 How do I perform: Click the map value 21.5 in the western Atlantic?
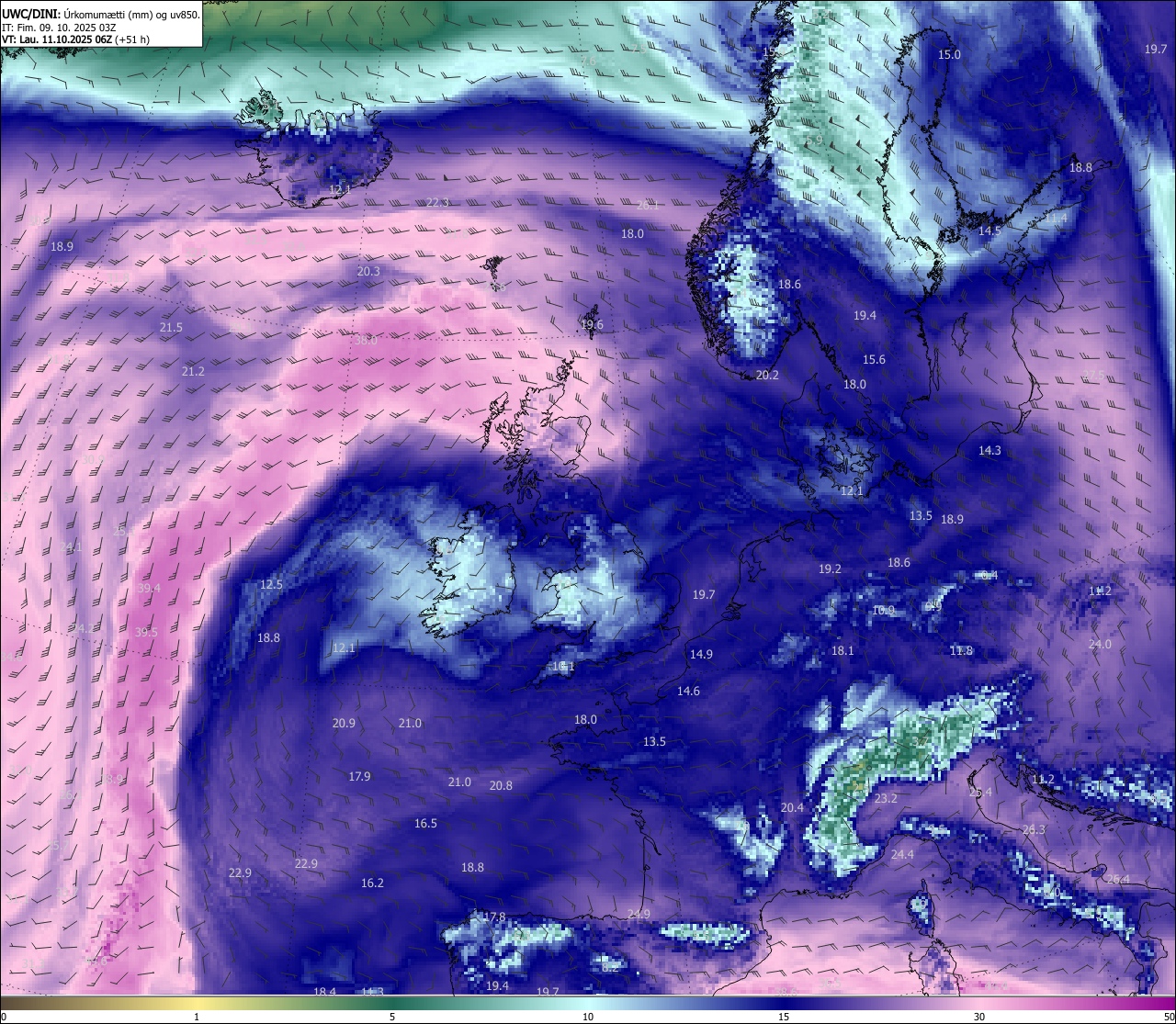pos(171,328)
